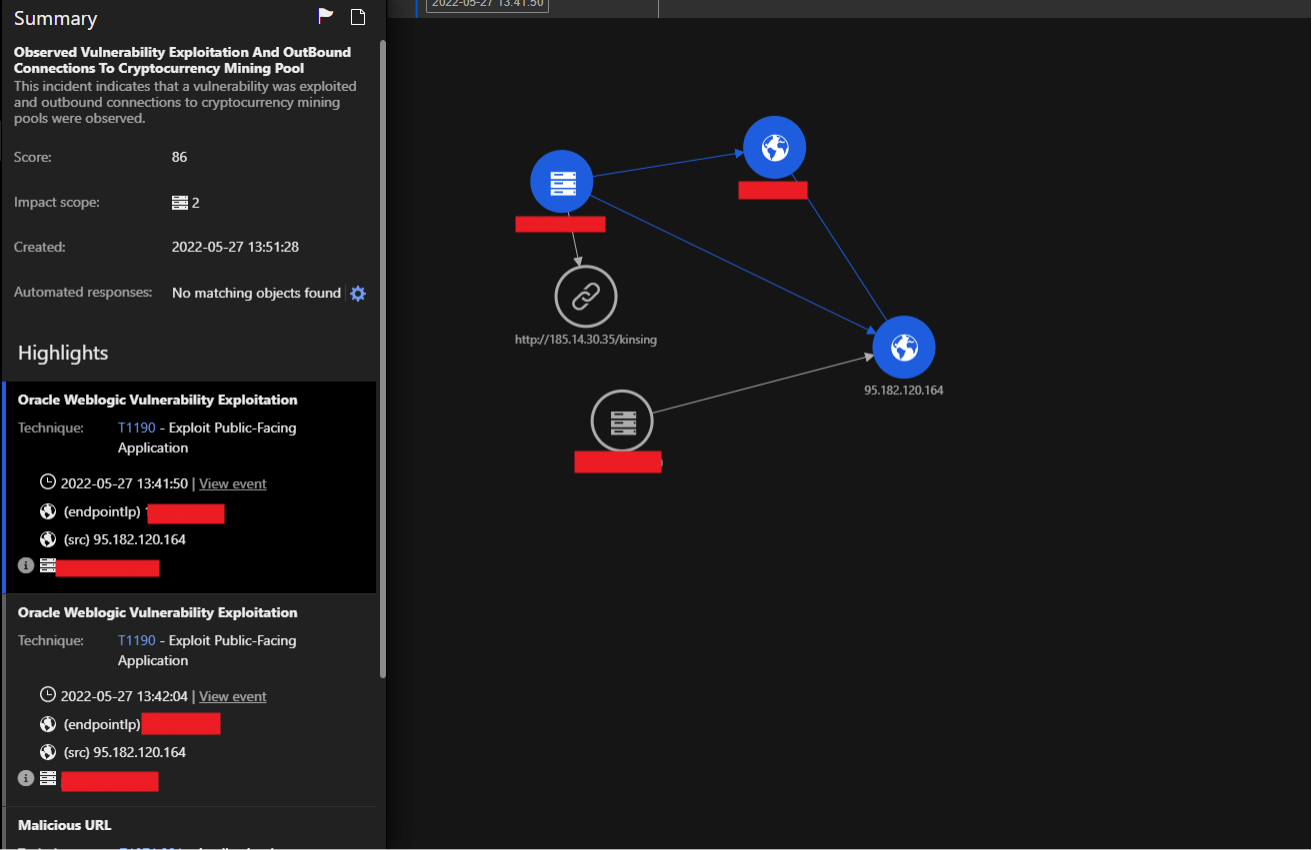This screenshot has width=1312, height=850.
Task: Select the Malicious URL highlight card
Action: [x=65, y=825]
